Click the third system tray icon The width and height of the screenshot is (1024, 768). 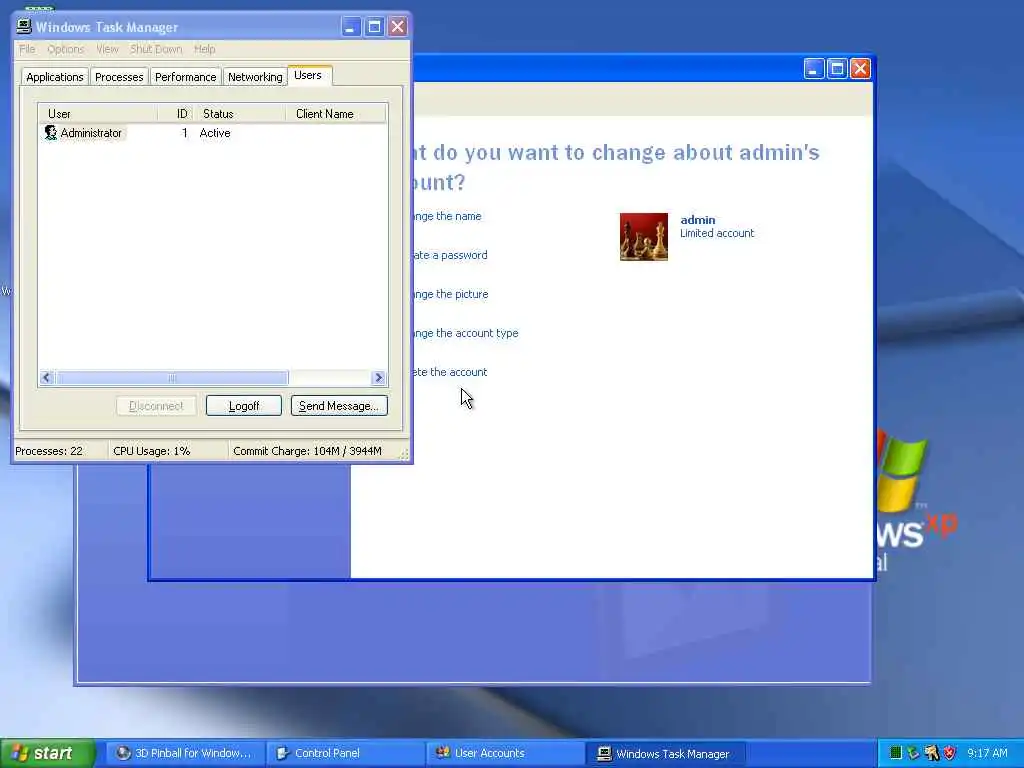tap(932, 753)
